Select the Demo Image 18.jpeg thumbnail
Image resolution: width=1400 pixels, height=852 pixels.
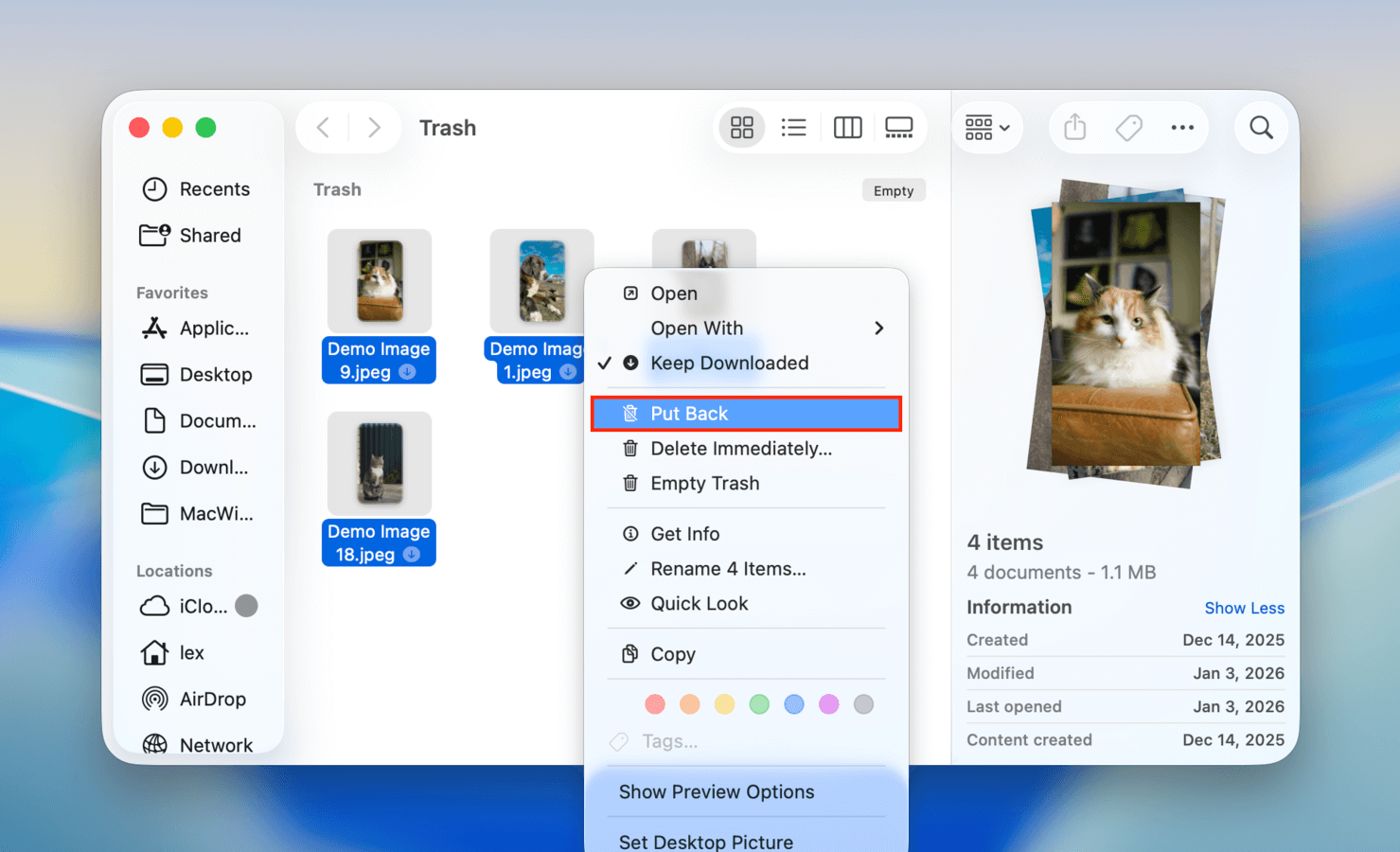[x=379, y=463]
